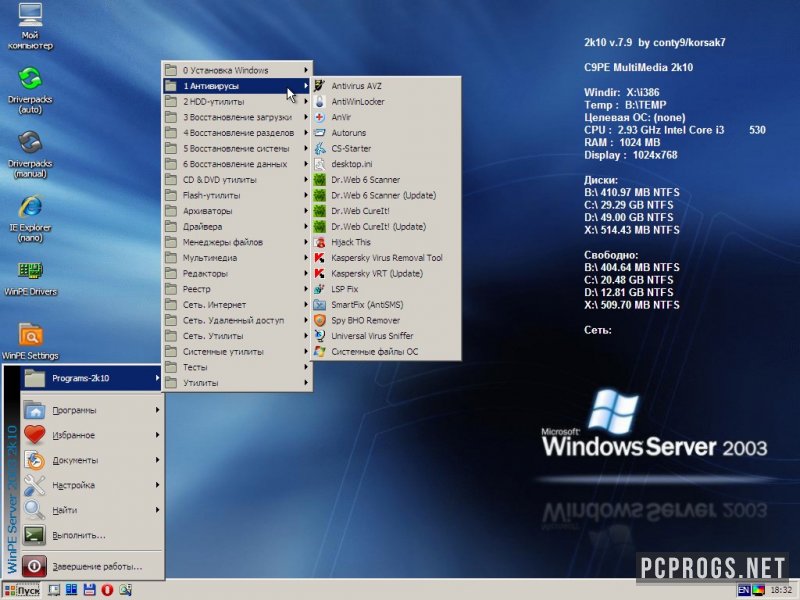Screen dimensions: 800x600
Task: Open the Мой компьютер desktop icon
Action: pyautogui.click(x=30, y=26)
